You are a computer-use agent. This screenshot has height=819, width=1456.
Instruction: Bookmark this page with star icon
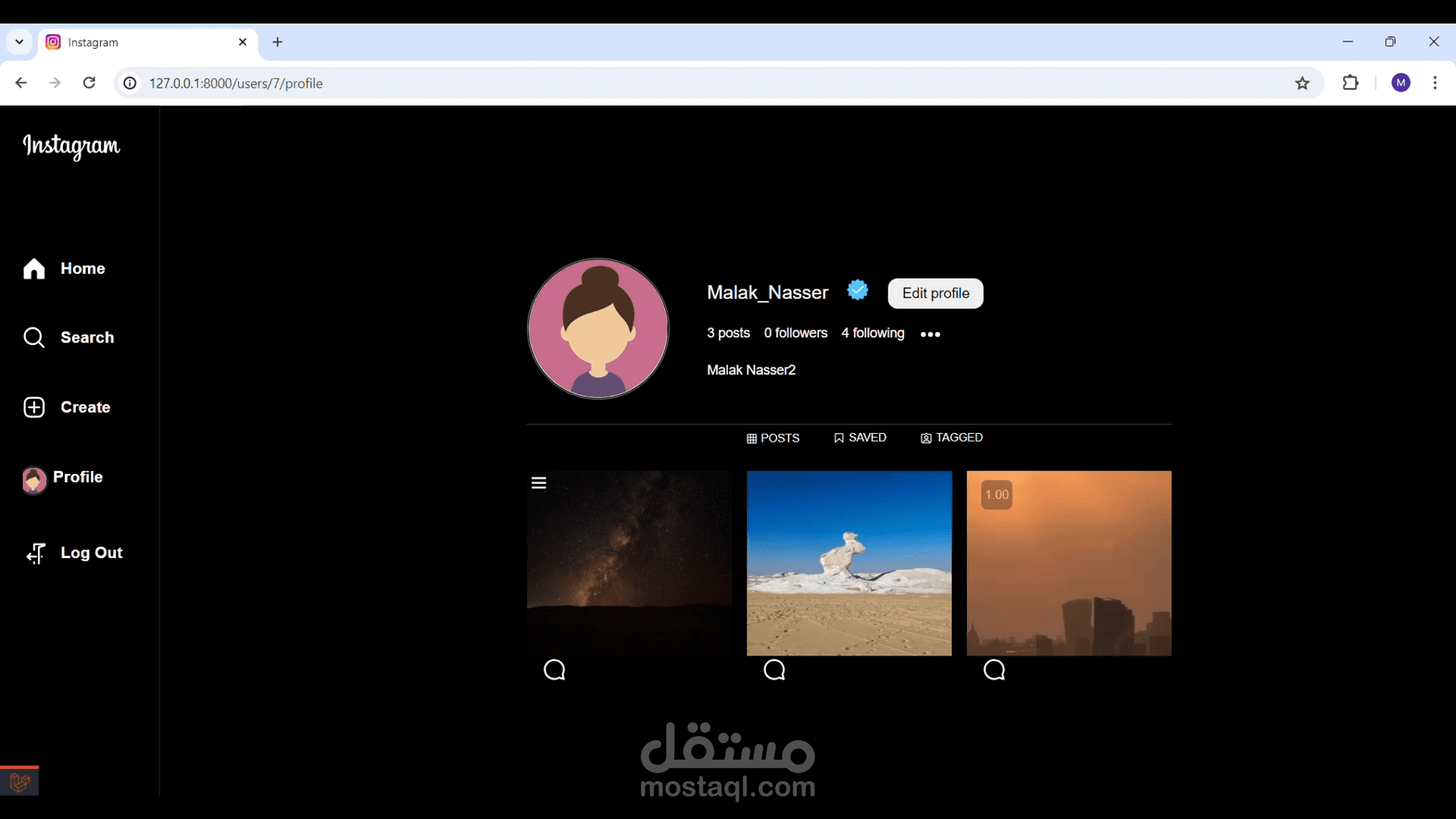coord(1302,83)
